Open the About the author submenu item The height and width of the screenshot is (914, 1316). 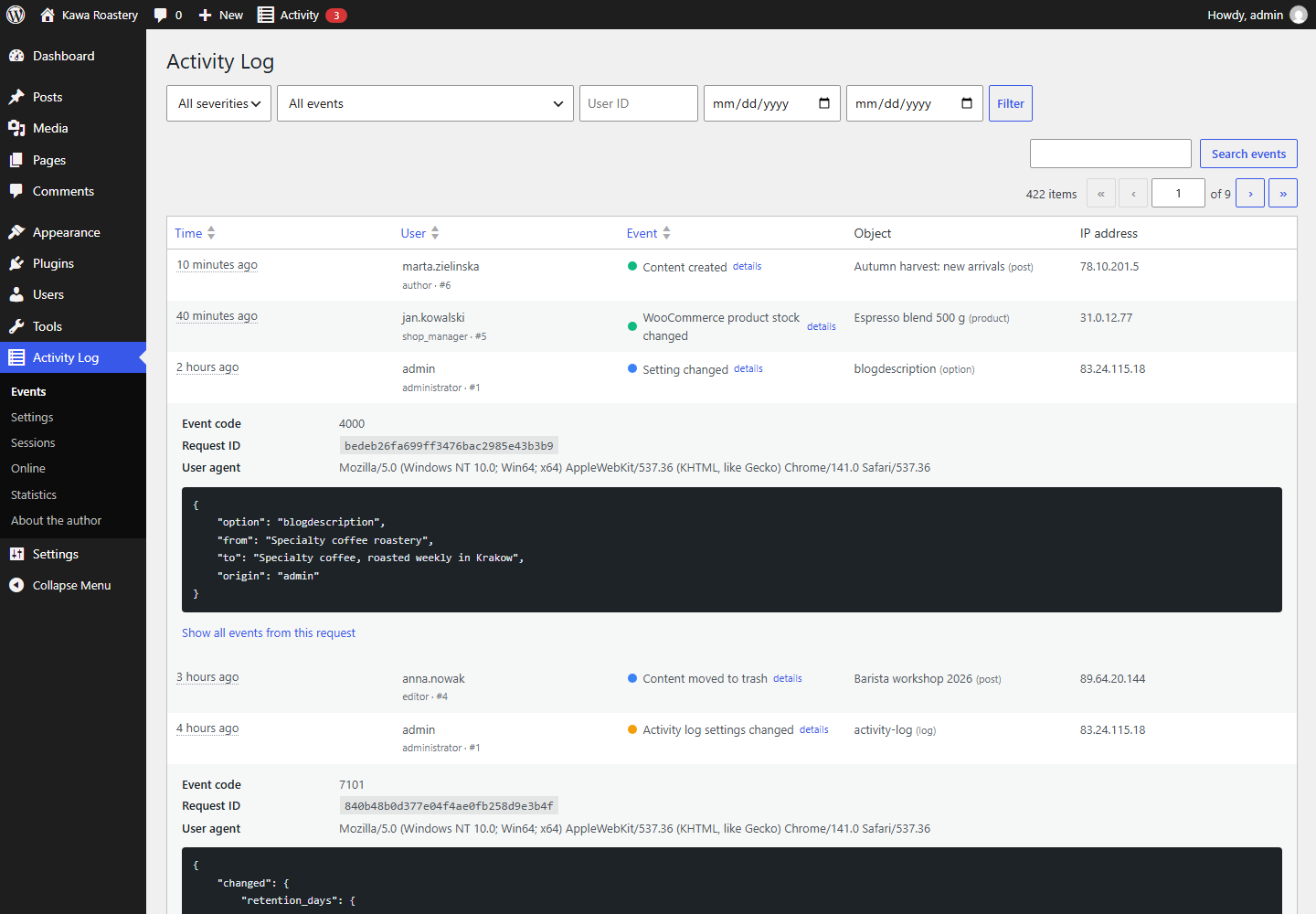(x=56, y=520)
